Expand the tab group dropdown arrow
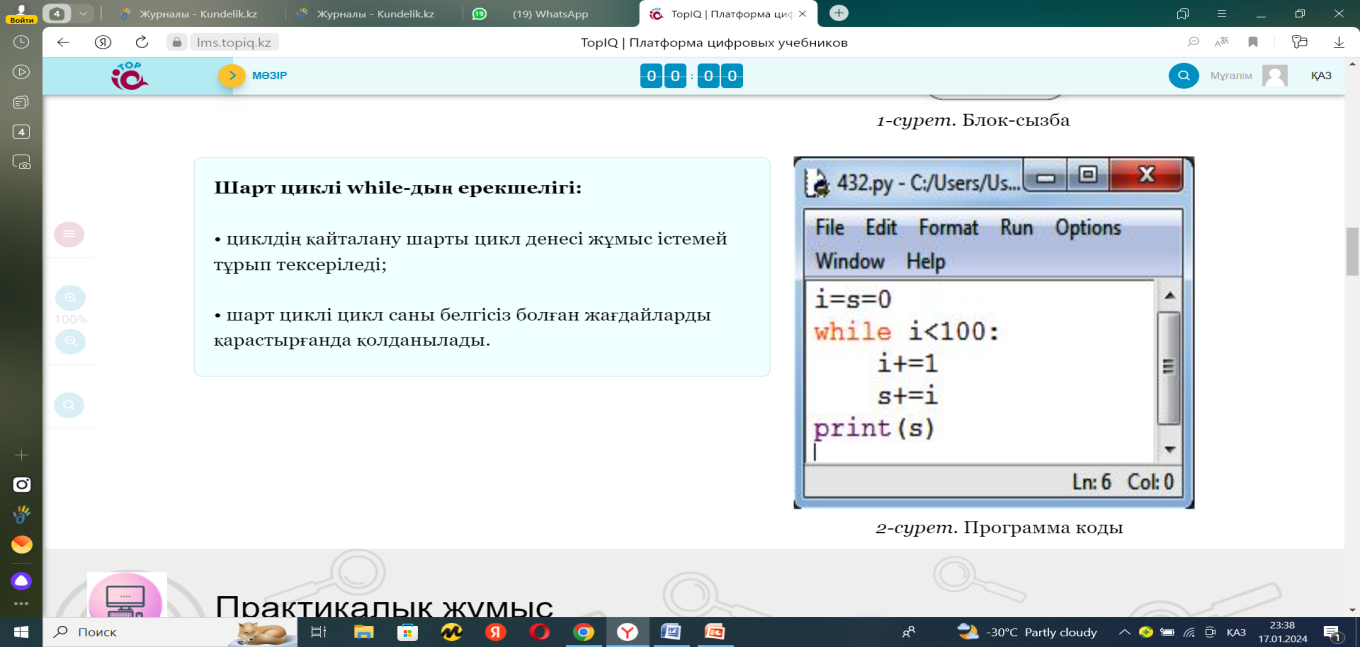1360x647 pixels. click(83, 13)
